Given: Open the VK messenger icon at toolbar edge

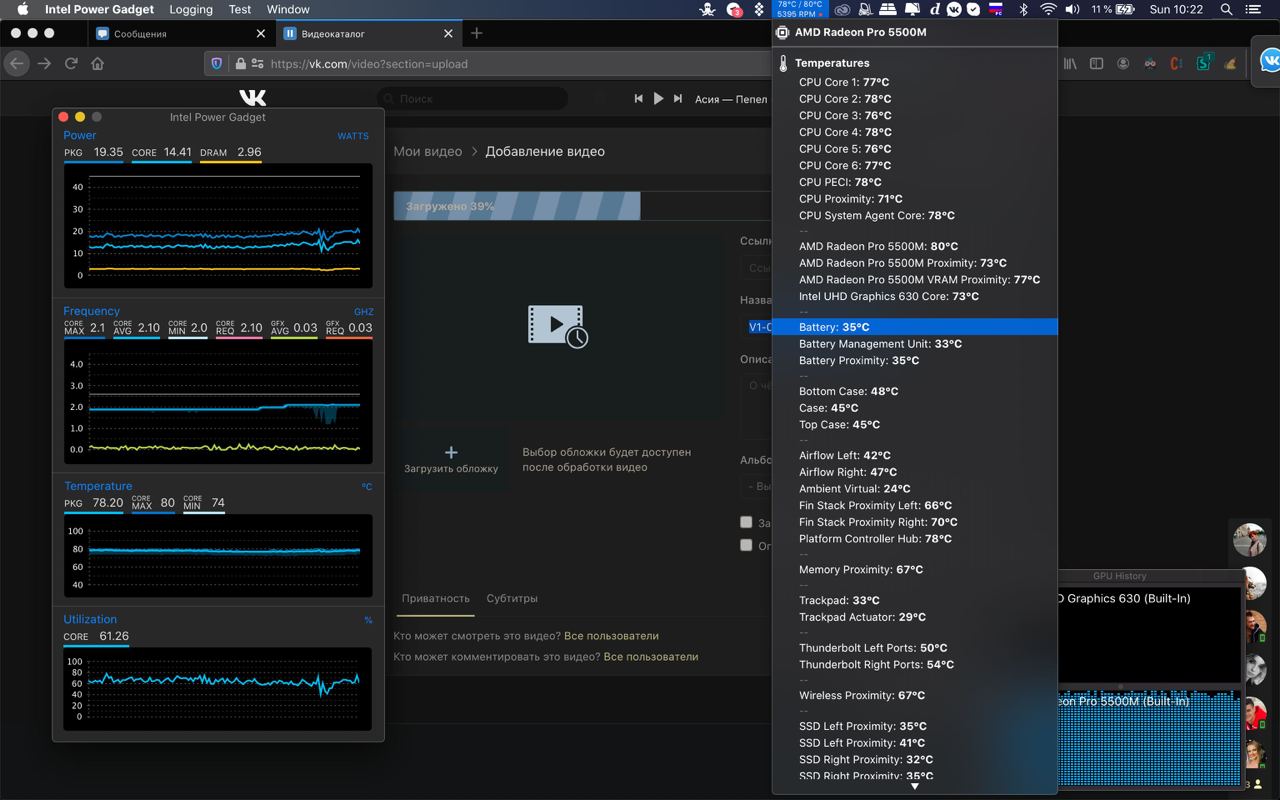Looking at the screenshot, I should [1270, 61].
